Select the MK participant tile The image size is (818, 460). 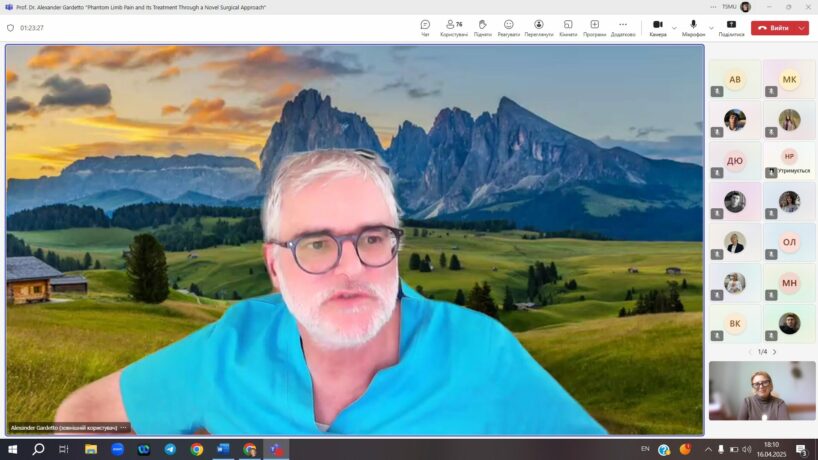click(789, 79)
